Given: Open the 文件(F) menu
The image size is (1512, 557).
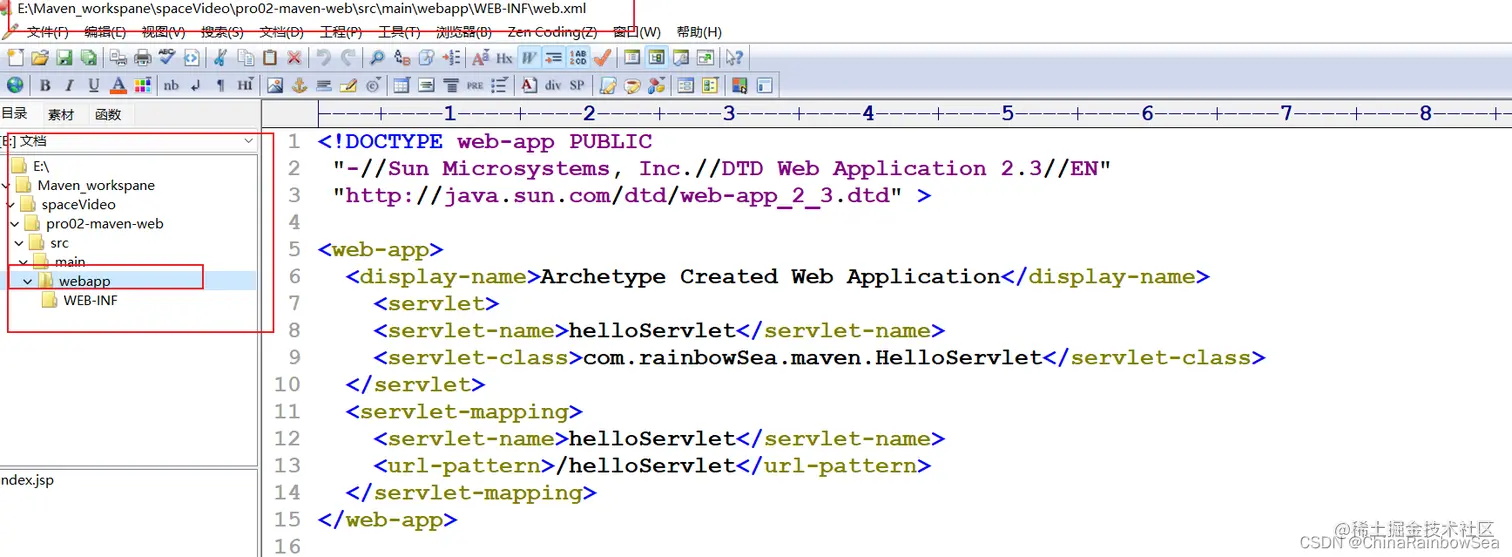Looking at the screenshot, I should (x=47, y=32).
